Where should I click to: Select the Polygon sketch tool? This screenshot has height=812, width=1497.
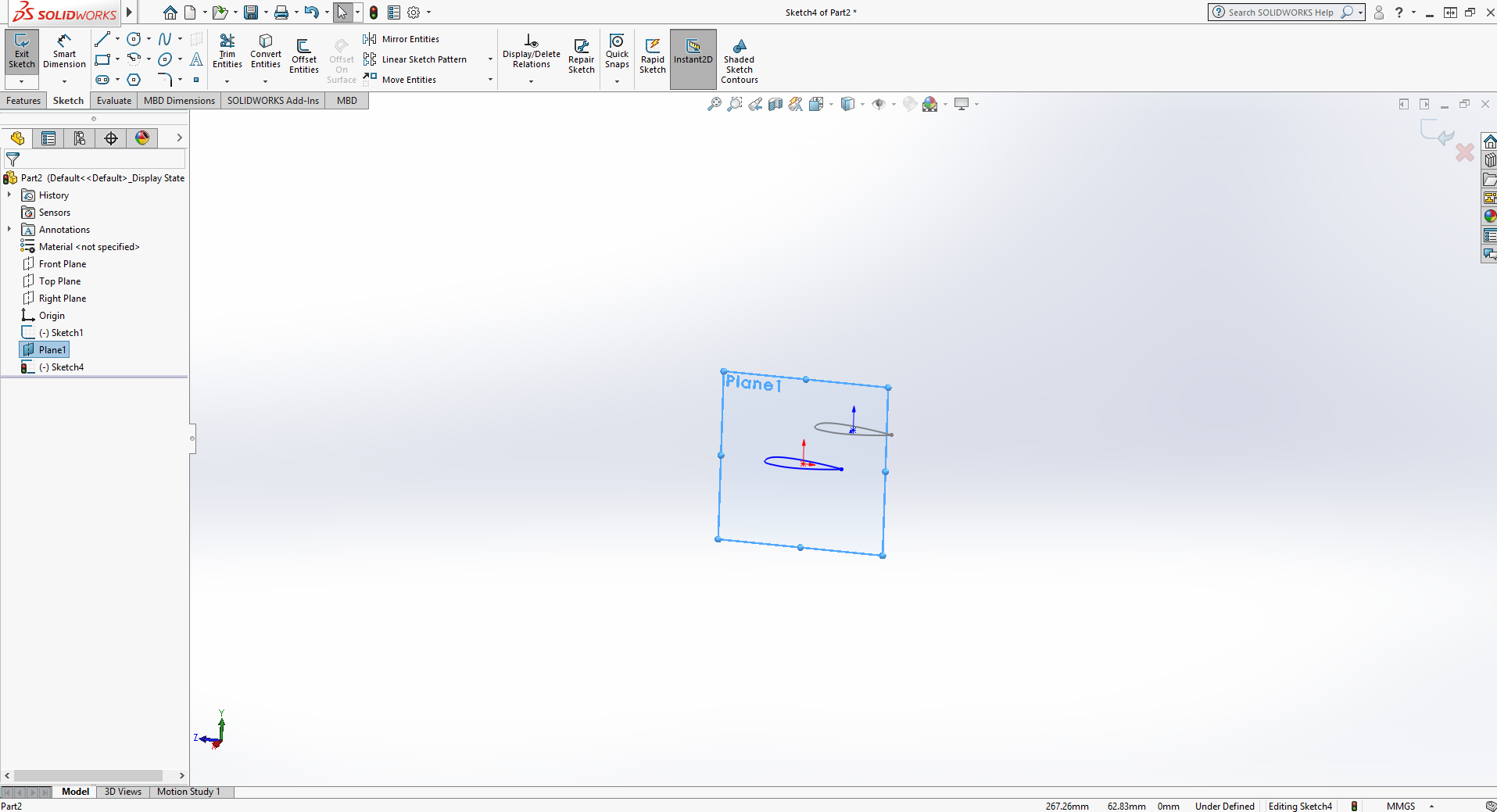tap(134, 80)
